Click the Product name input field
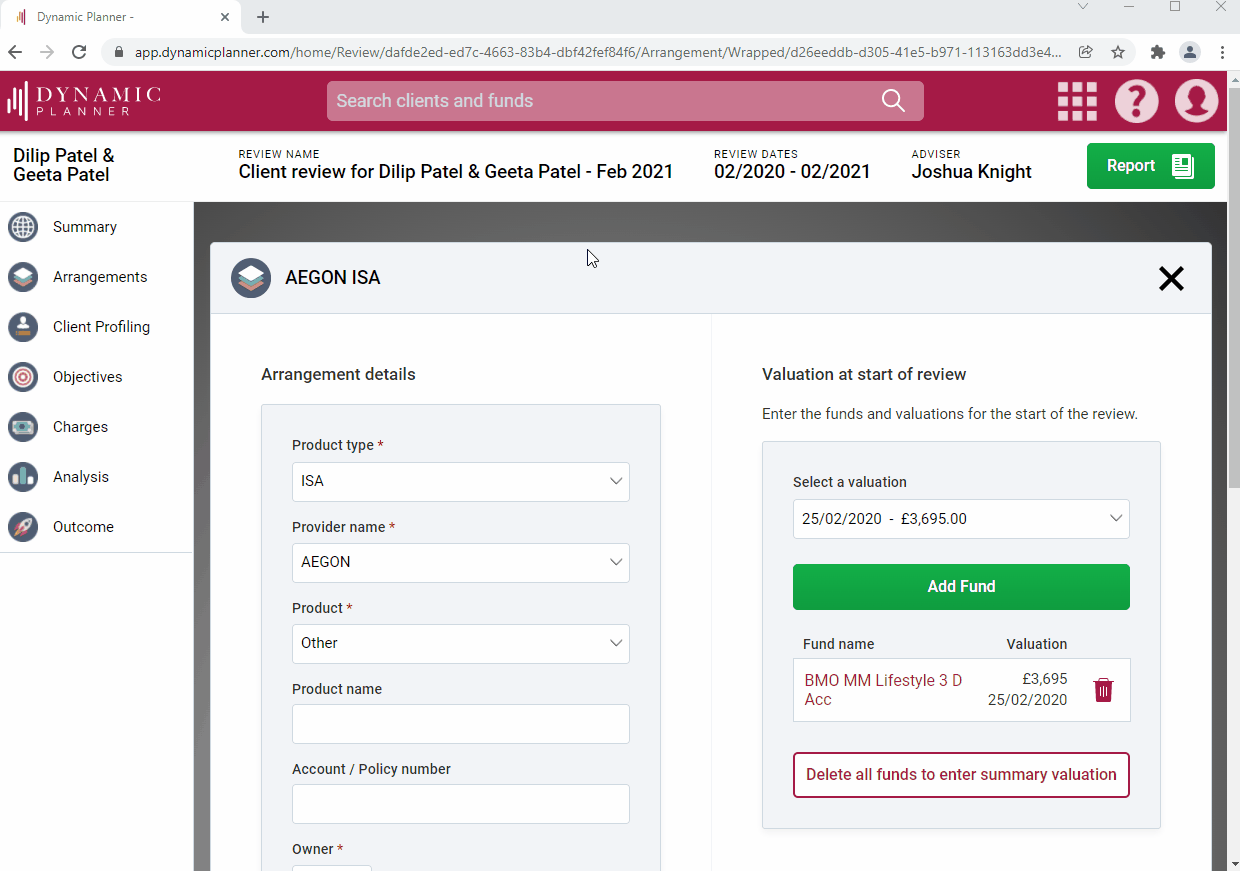 (461, 724)
